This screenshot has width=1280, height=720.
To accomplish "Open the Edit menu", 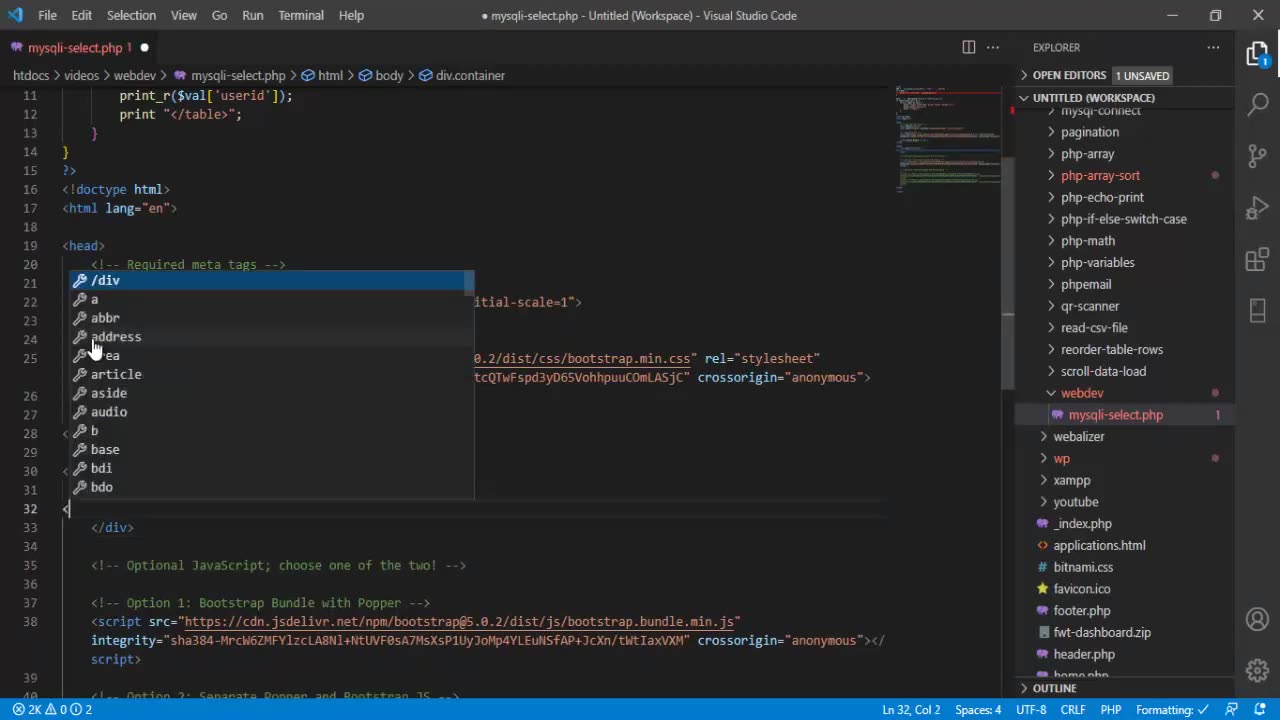I will [x=82, y=15].
